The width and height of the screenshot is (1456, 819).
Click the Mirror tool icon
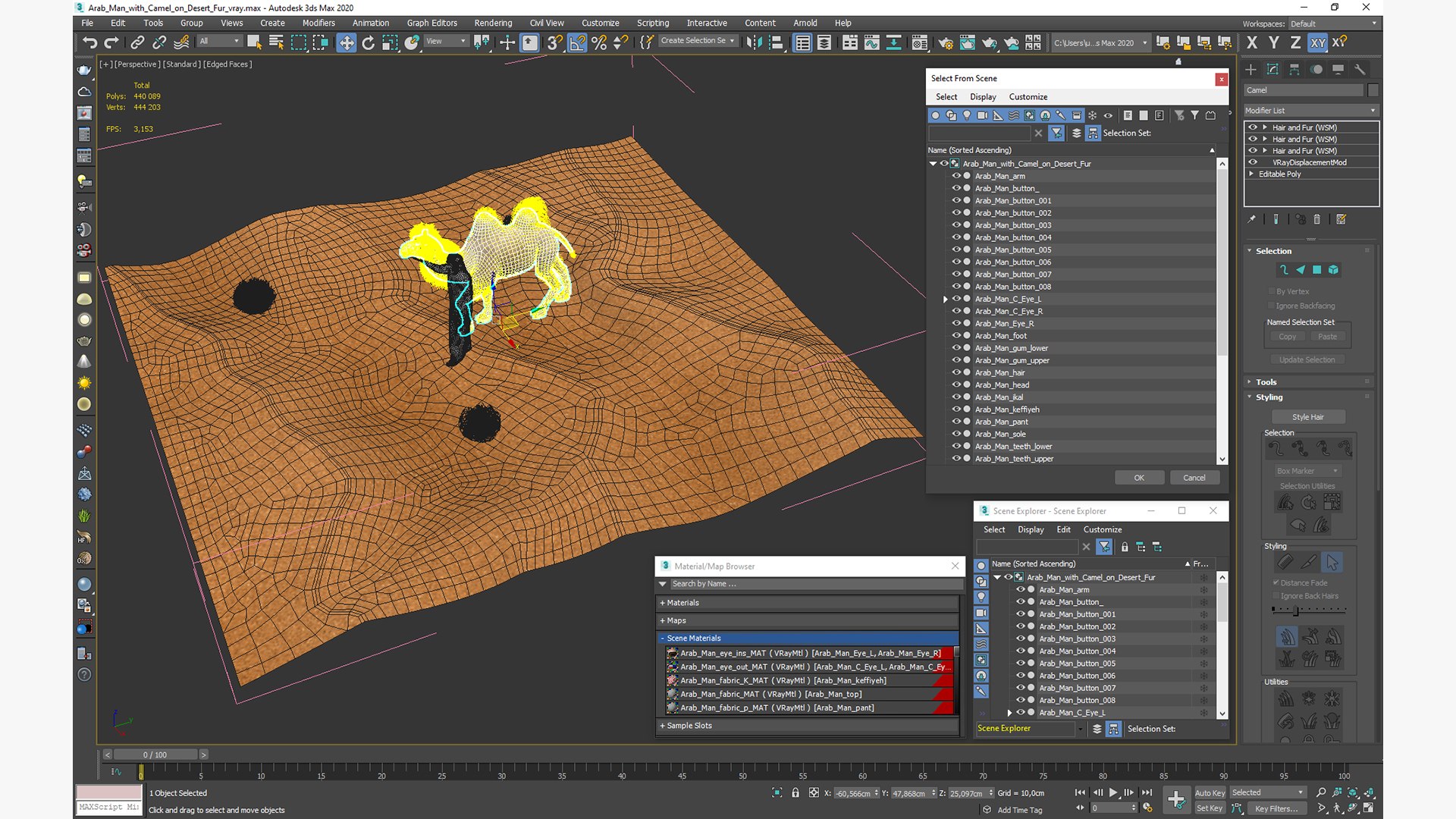(754, 42)
